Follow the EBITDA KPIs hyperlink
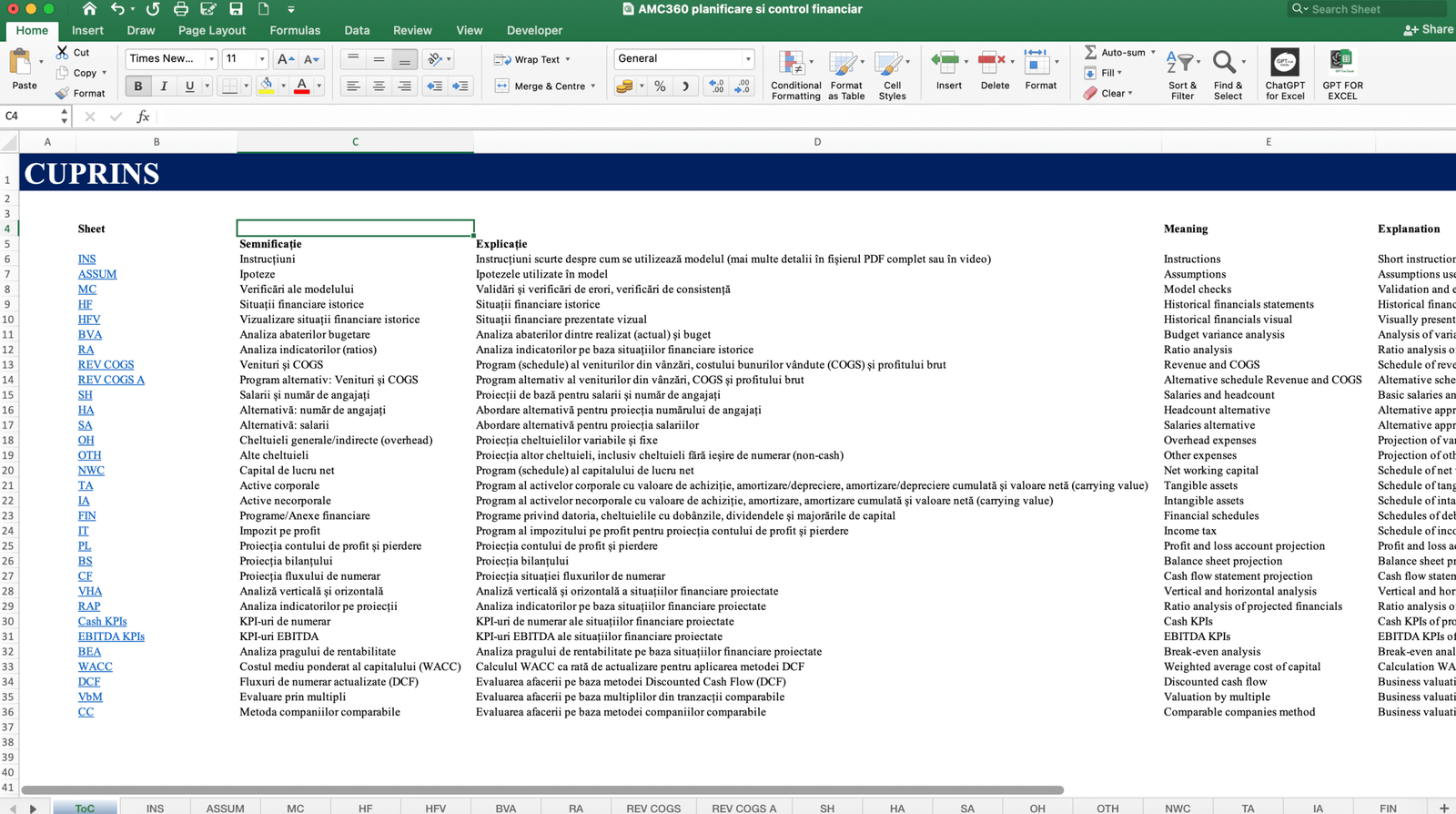1456x814 pixels. tap(111, 636)
